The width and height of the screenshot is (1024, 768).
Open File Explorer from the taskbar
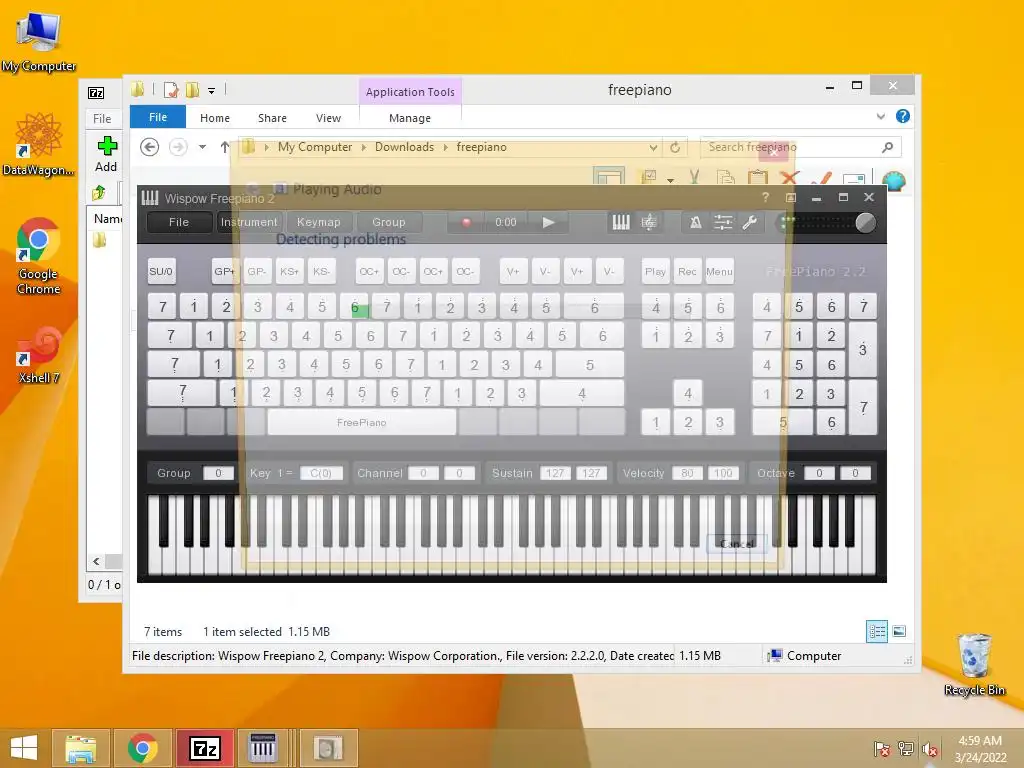coord(80,748)
